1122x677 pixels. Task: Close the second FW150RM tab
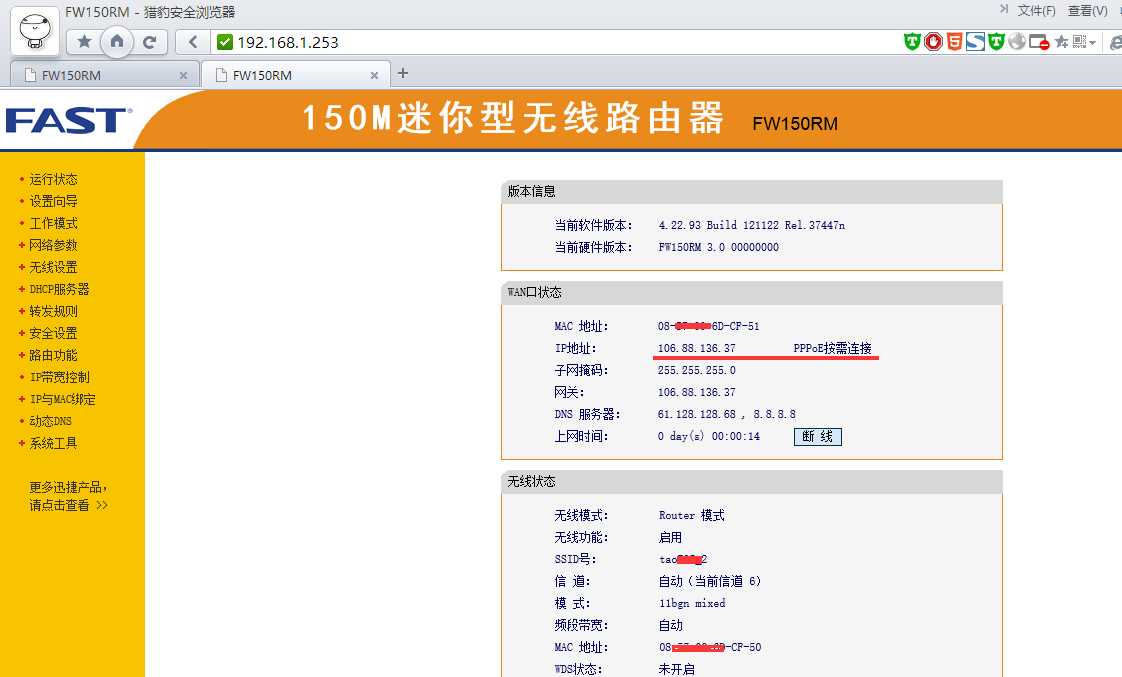(x=374, y=75)
